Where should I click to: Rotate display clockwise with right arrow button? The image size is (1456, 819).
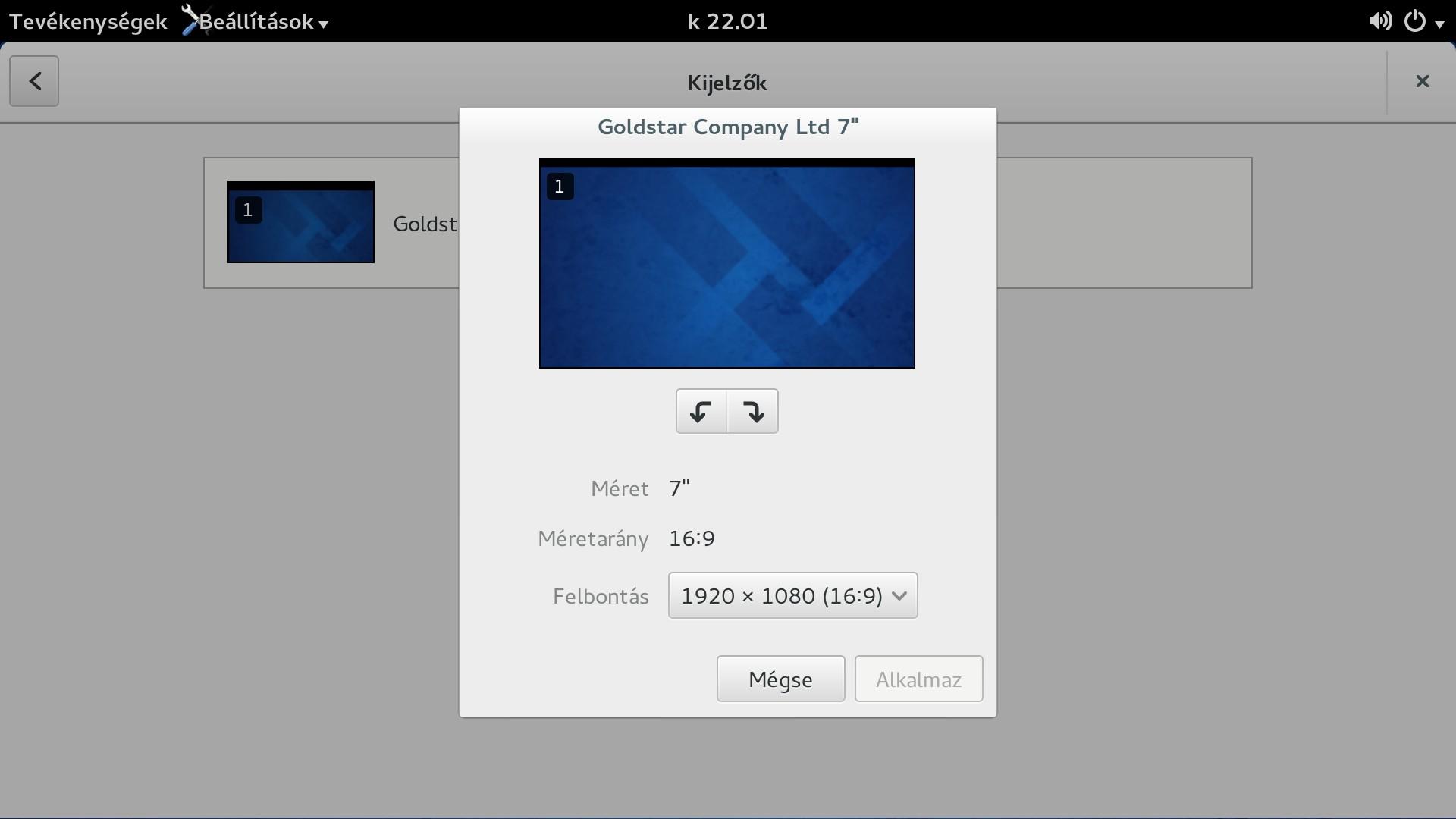pos(753,412)
